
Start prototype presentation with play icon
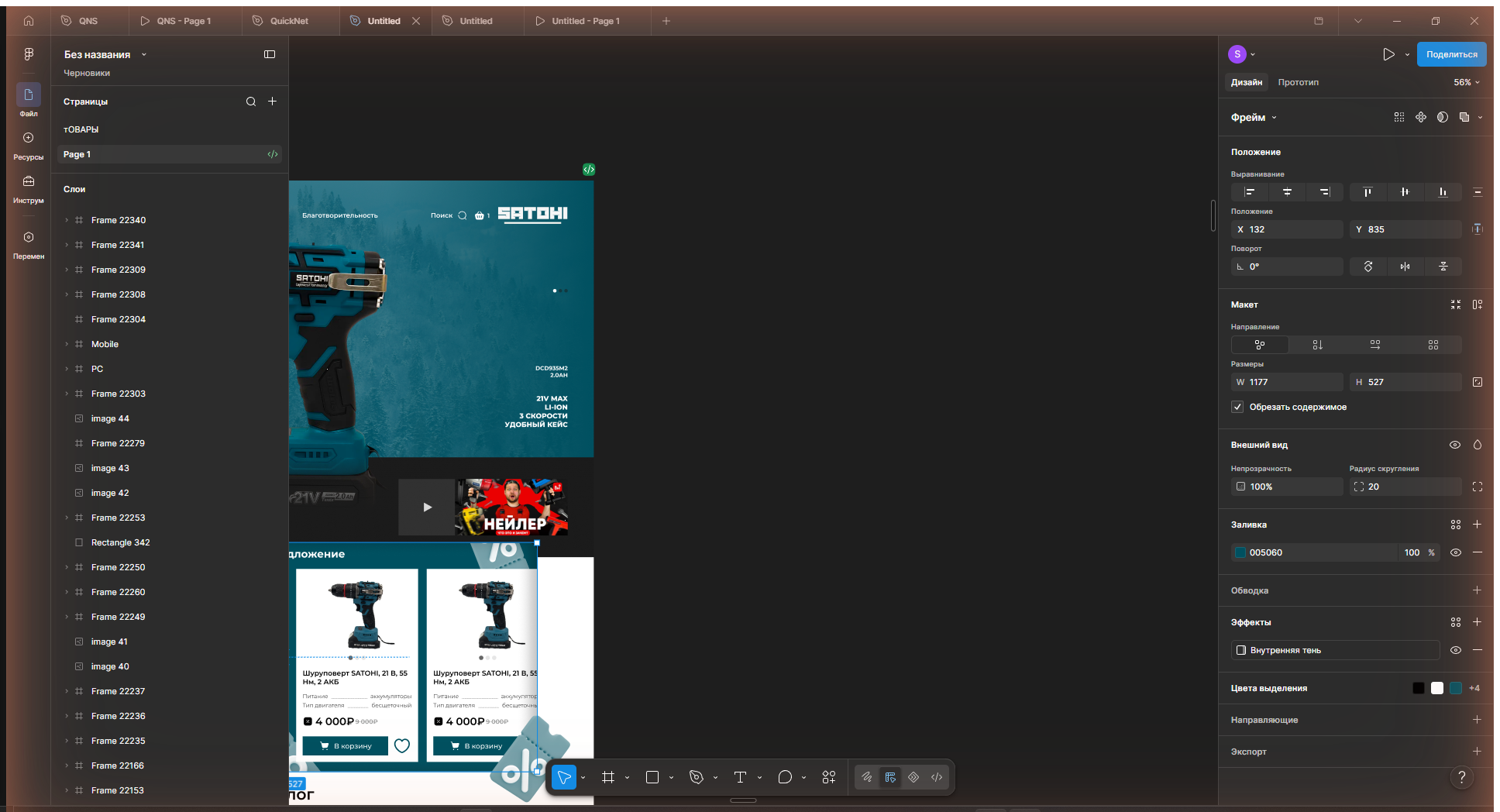(x=1388, y=54)
